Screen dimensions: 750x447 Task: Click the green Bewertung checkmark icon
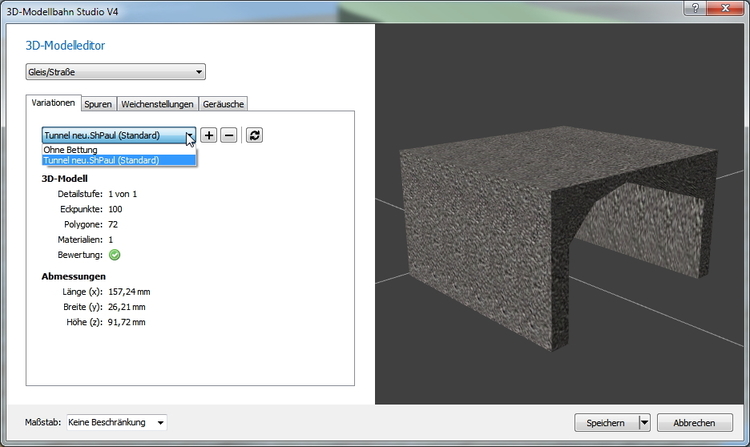(x=114, y=254)
